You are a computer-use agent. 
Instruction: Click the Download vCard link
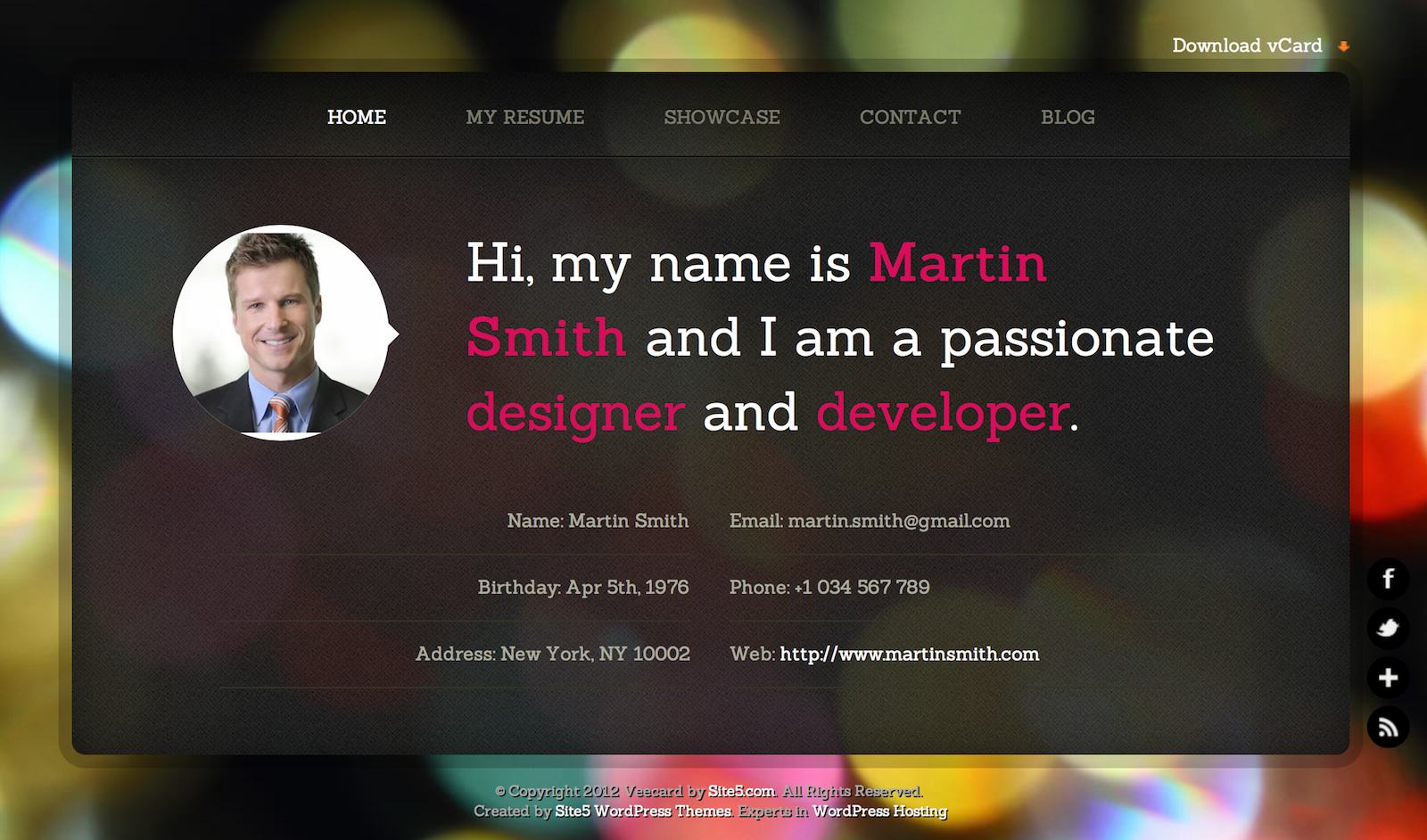(1246, 45)
